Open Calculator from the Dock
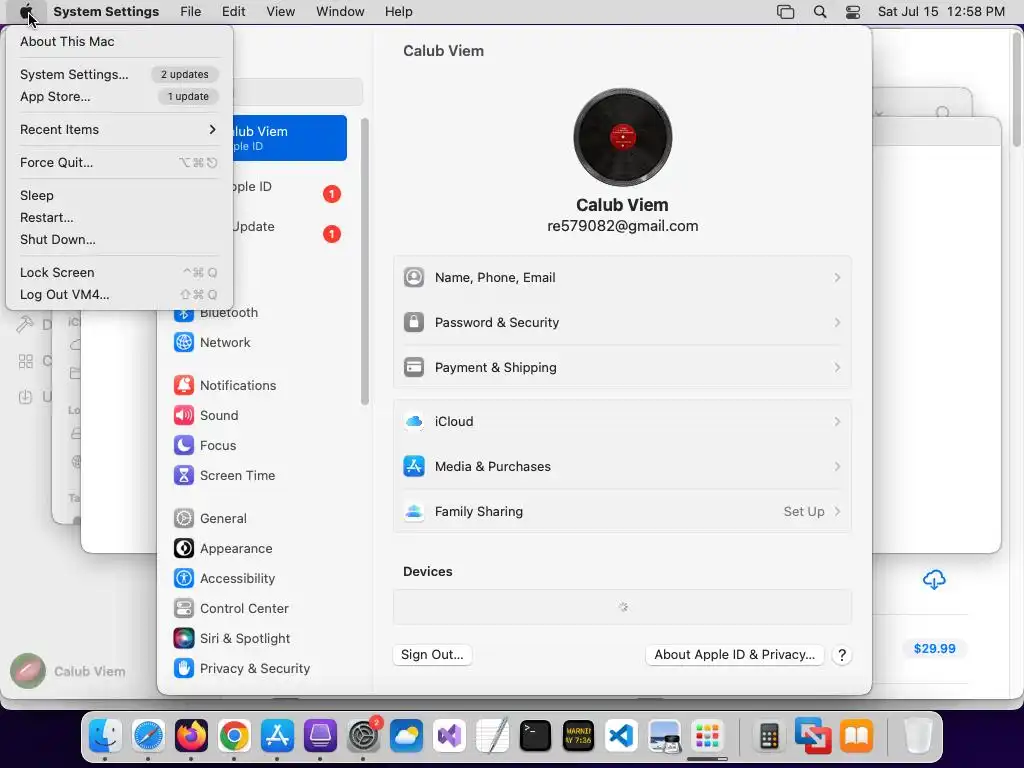1024x768 pixels. 769,736
